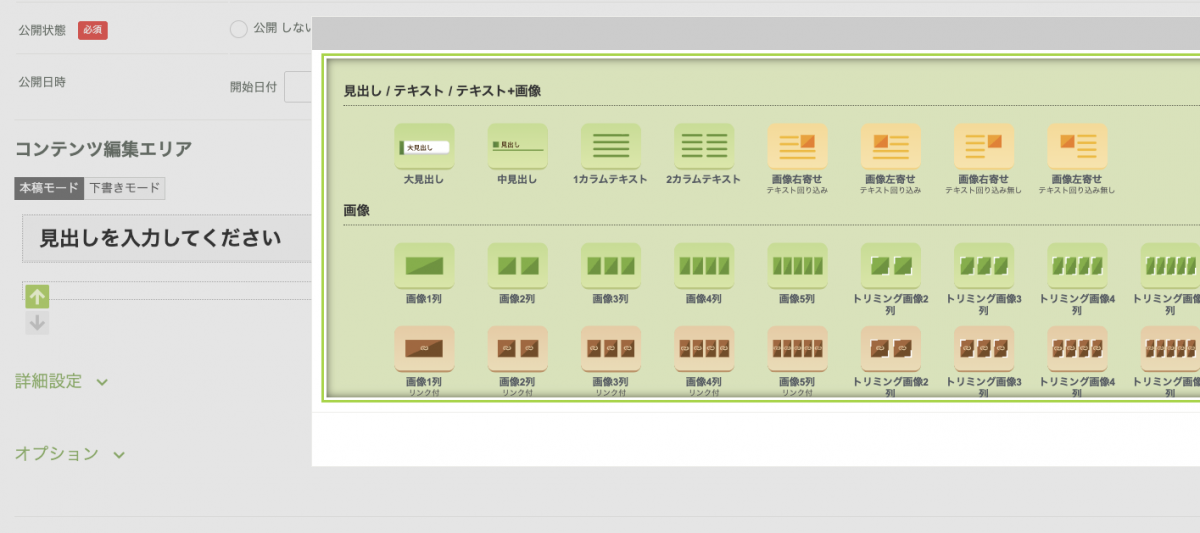The height and width of the screenshot is (533, 1200).
Task: Pick the green トリミング画像2列 icon
Action: 890,266
